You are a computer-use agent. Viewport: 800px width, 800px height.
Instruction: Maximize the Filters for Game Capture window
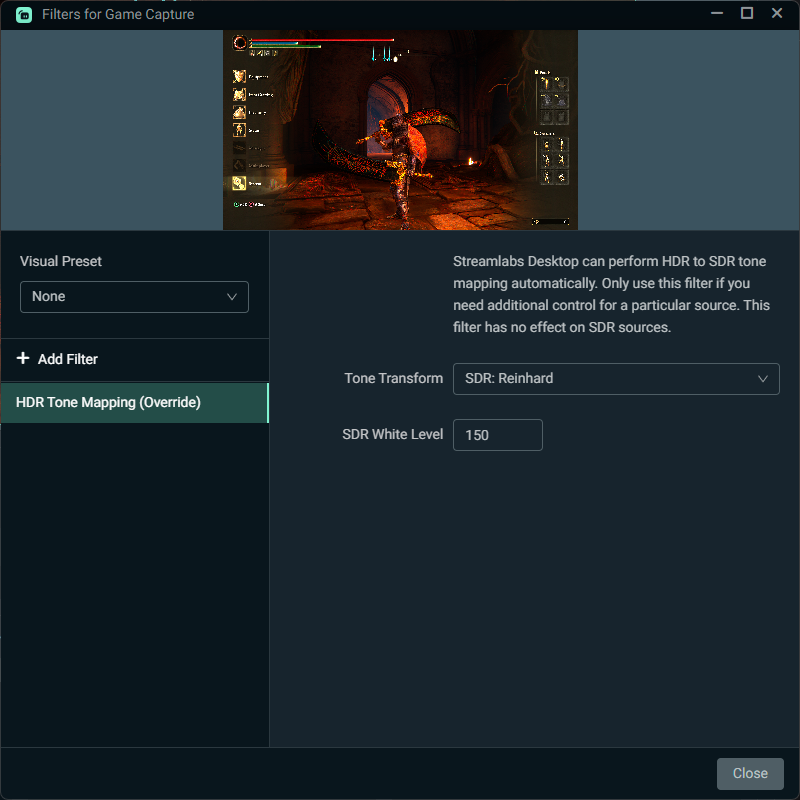coord(746,14)
